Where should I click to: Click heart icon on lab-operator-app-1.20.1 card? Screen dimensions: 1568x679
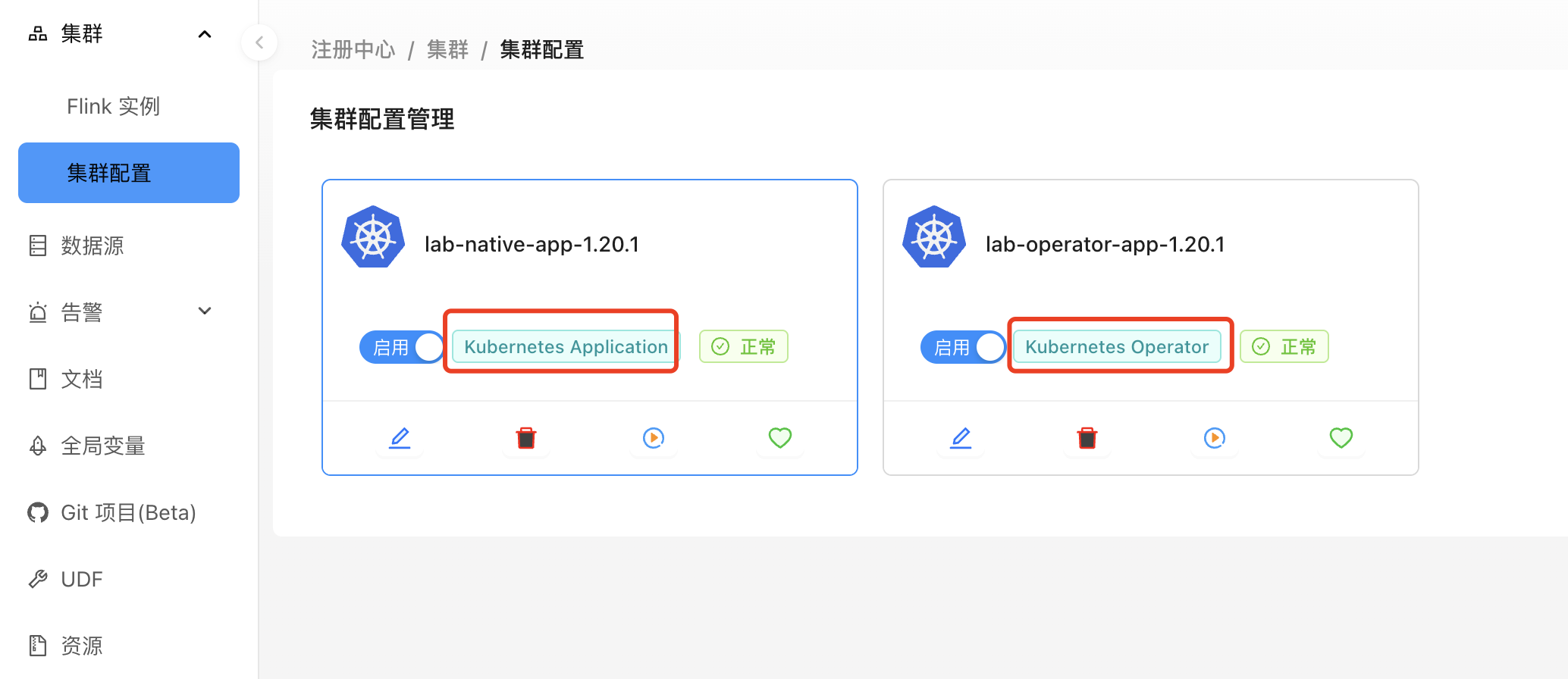[x=1341, y=438]
